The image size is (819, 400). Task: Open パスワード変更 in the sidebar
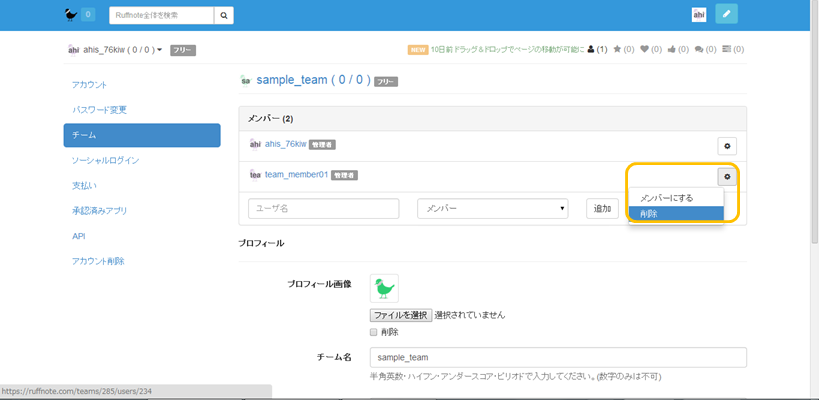tap(99, 110)
